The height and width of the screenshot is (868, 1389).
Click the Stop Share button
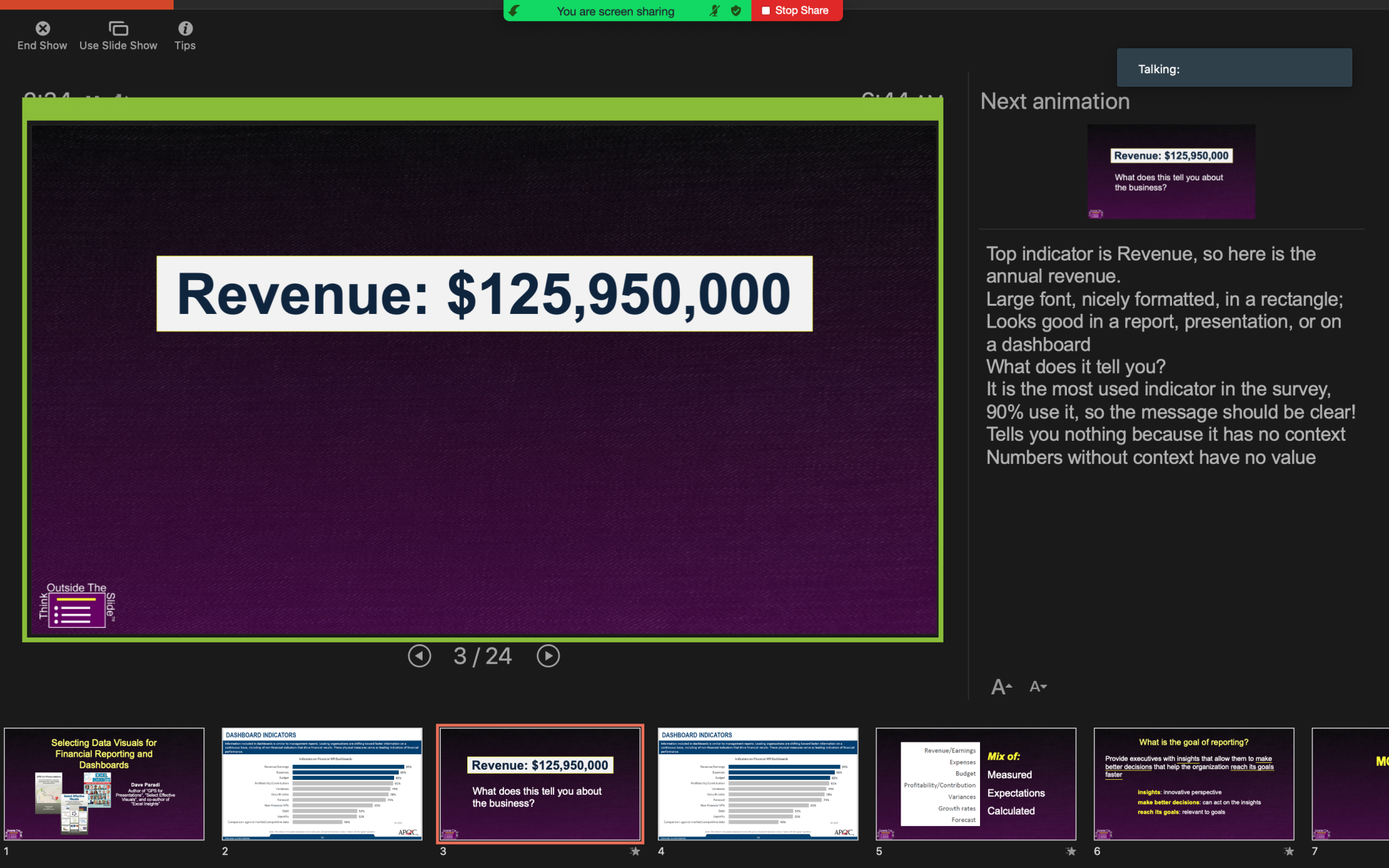pyautogui.click(x=797, y=10)
